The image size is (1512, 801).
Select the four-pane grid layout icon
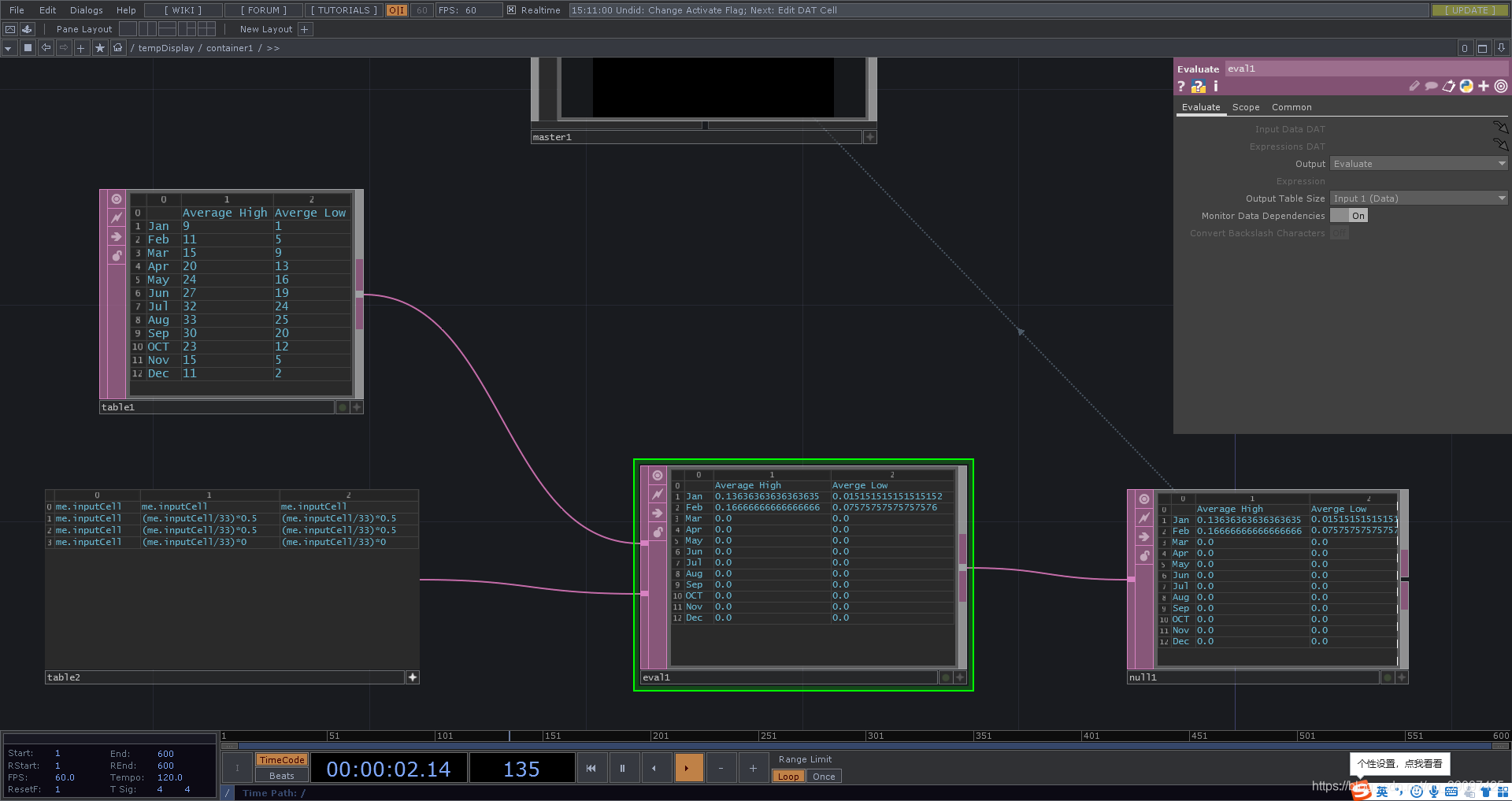(206, 29)
